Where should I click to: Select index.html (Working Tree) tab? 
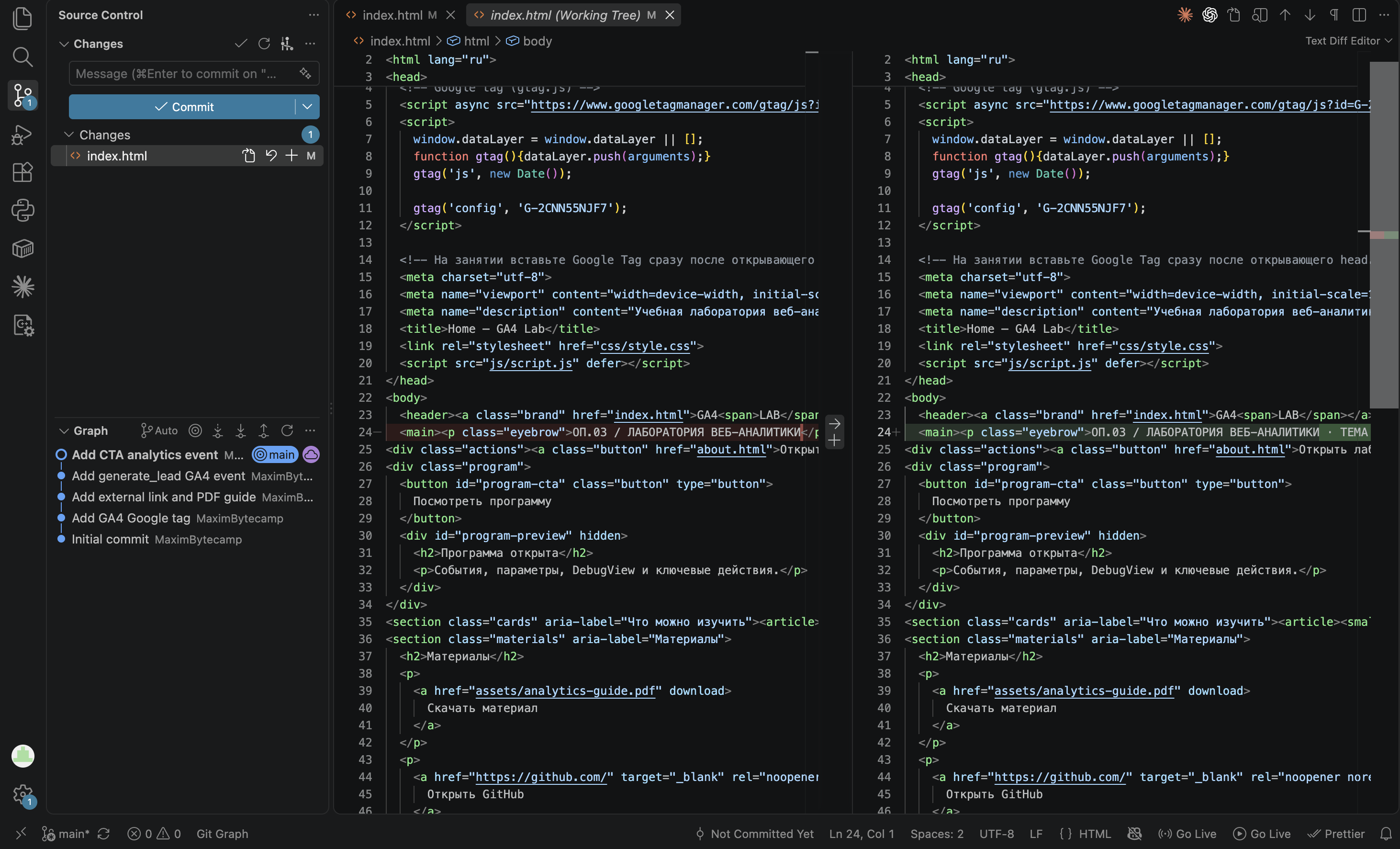(565, 15)
